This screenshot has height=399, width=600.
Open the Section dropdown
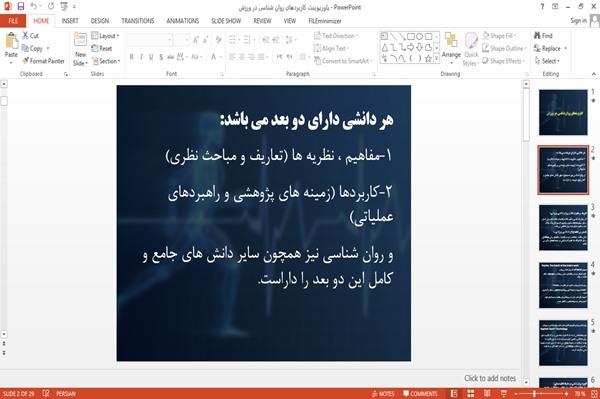click(x=106, y=61)
